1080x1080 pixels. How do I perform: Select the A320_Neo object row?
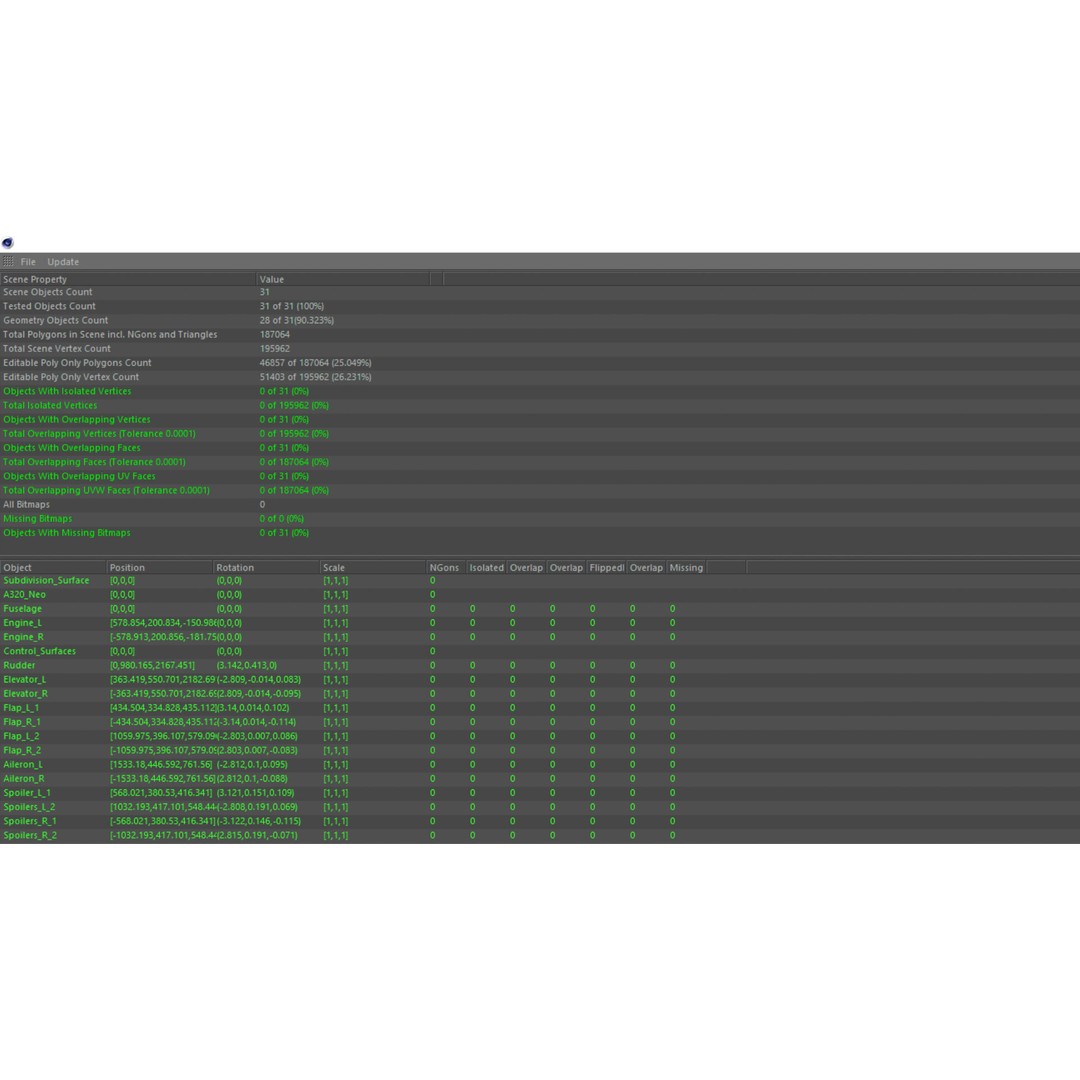(x=540, y=594)
